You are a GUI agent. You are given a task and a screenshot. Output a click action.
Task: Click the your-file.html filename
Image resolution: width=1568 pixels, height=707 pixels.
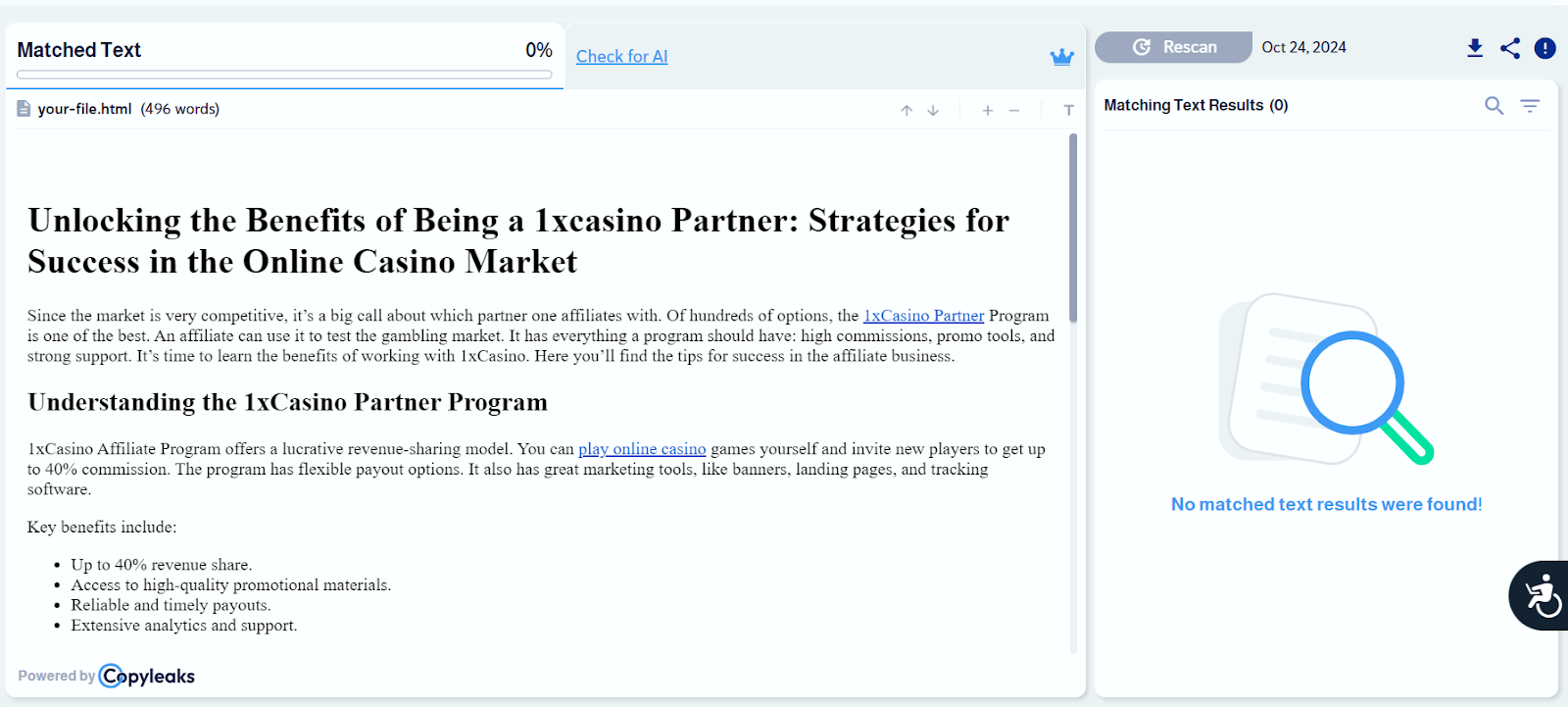coord(84,109)
